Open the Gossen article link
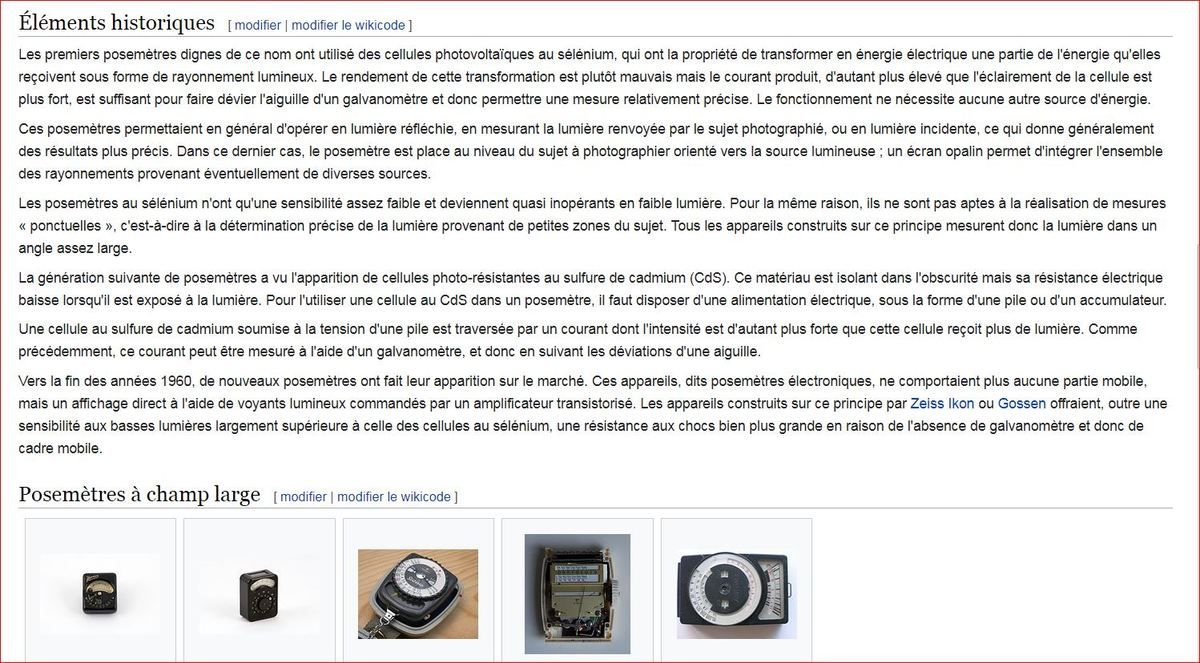Viewport: 1200px width, 663px height. pos(1021,404)
